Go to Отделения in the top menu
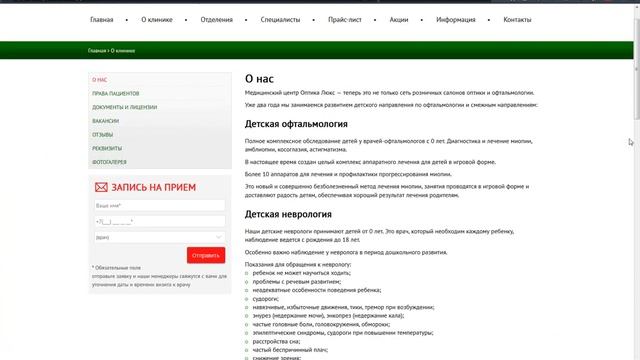This screenshot has width=640, height=360. [x=216, y=20]
